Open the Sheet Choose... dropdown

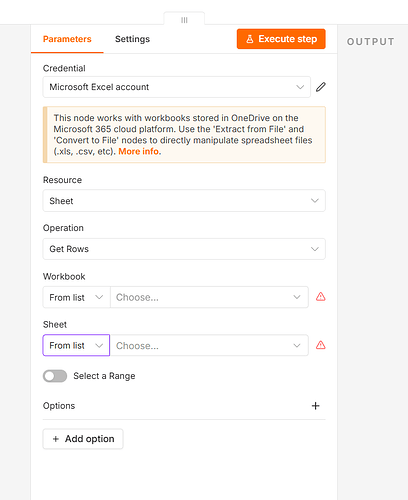(209, 345)
